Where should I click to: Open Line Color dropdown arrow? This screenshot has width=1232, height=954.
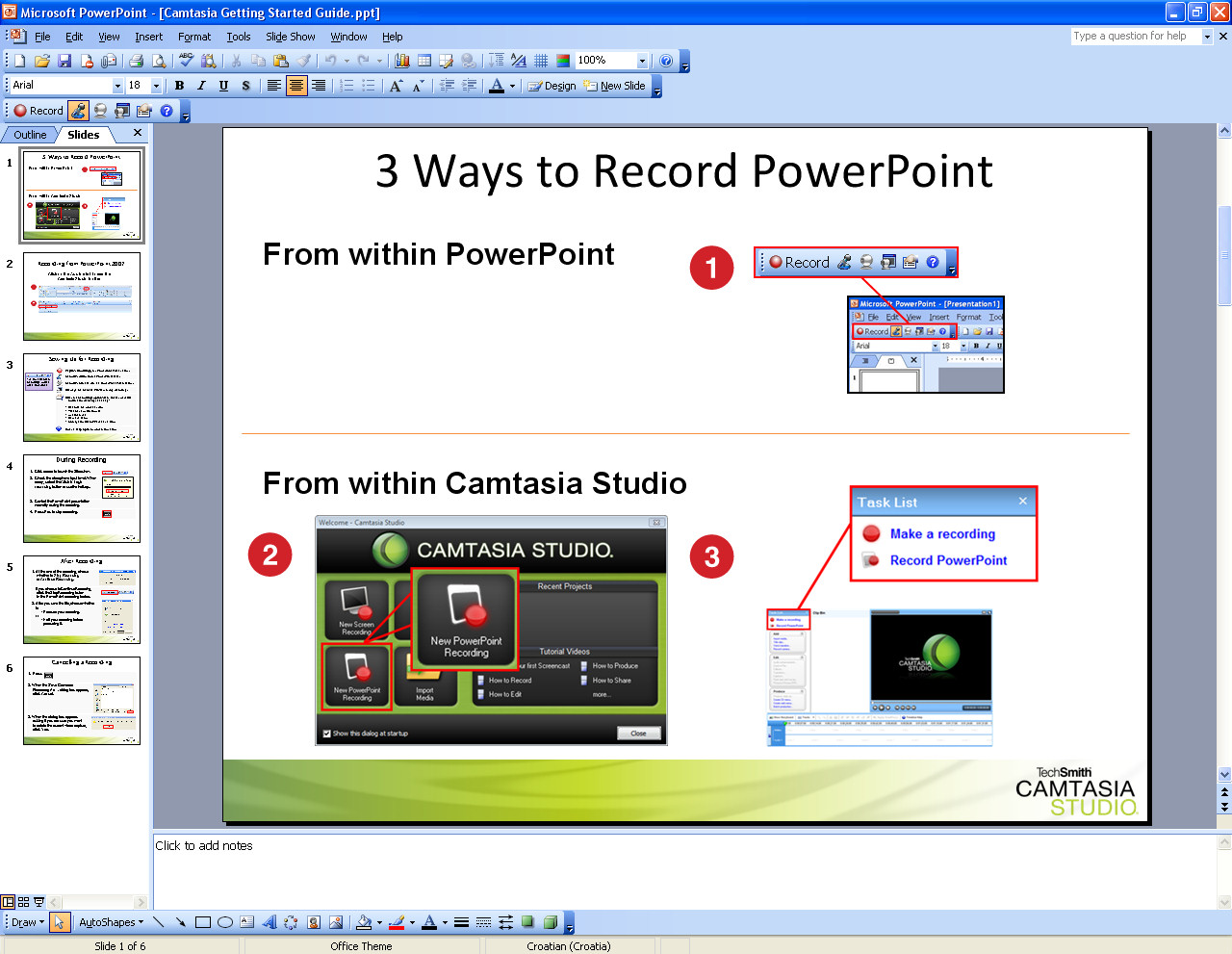click(x=412, y=922)
